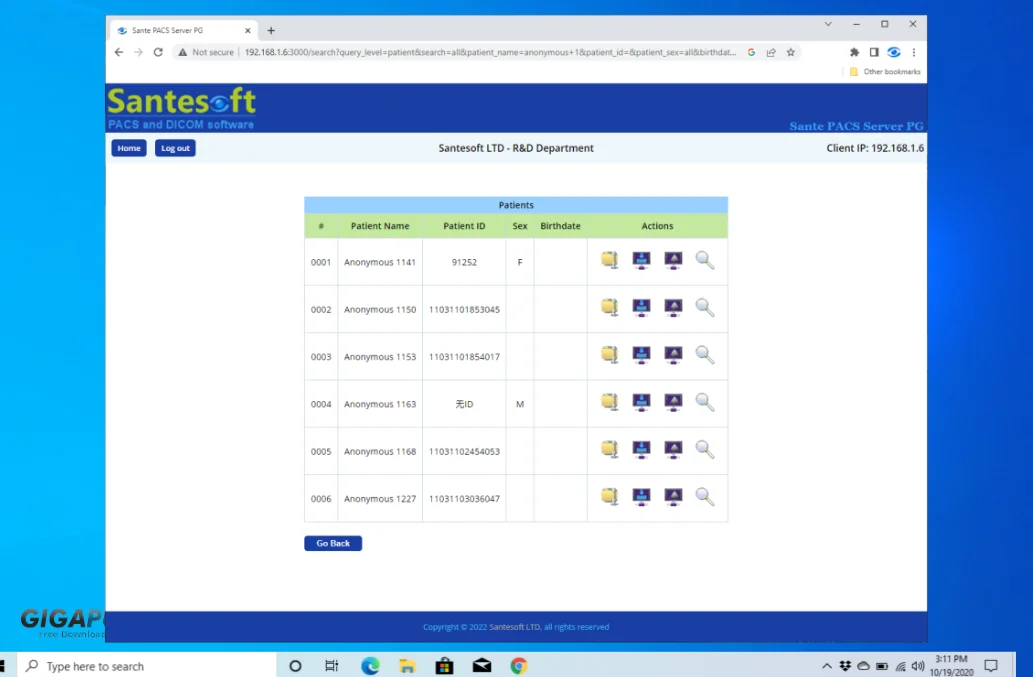Open the Other bookmarks folder
The width and height of the screenshot is (1033, 677).
[885, 71]
